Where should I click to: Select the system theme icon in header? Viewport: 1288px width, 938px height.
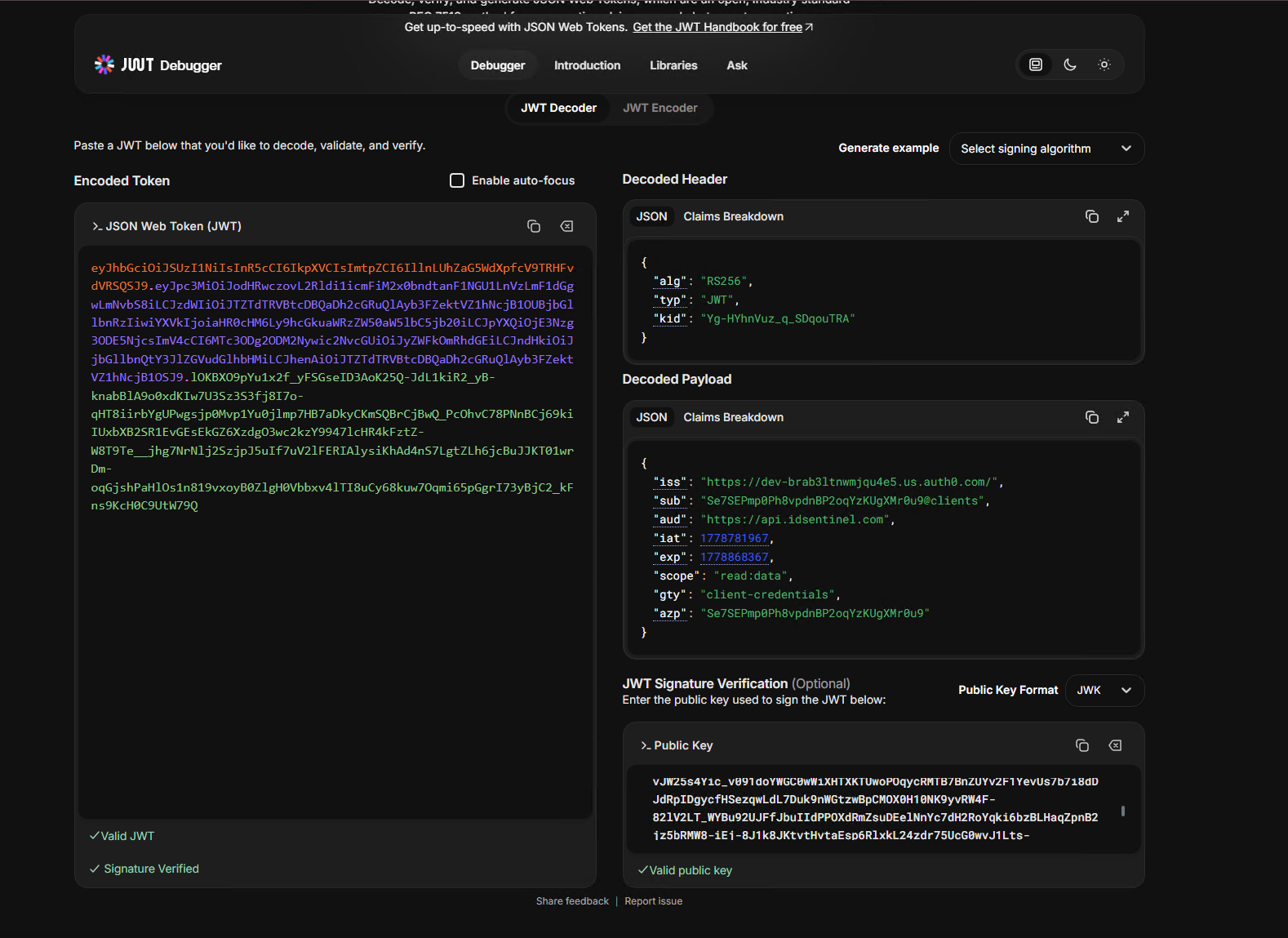tap(1036, 64)
